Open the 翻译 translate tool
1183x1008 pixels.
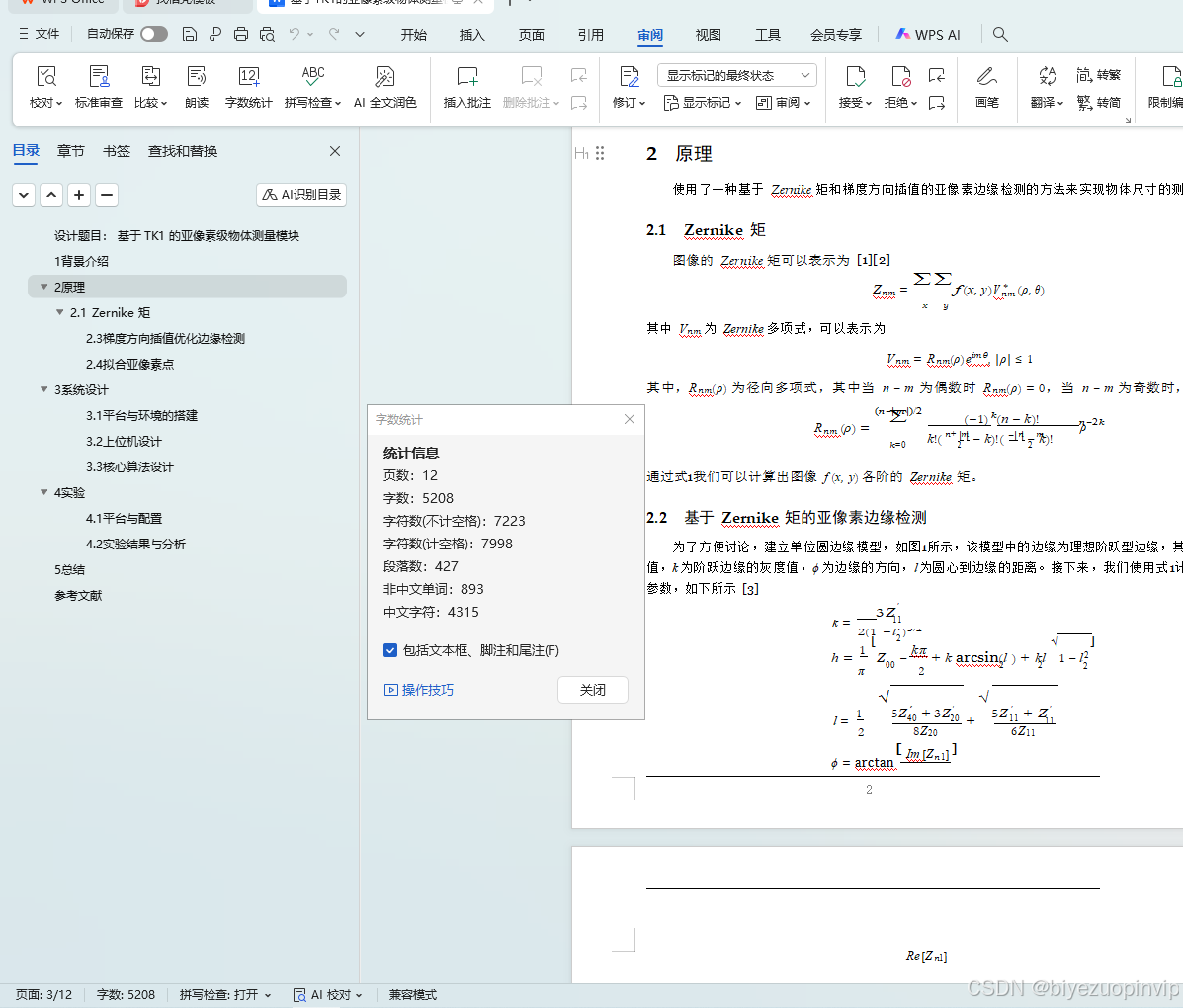pos(1047,87)
